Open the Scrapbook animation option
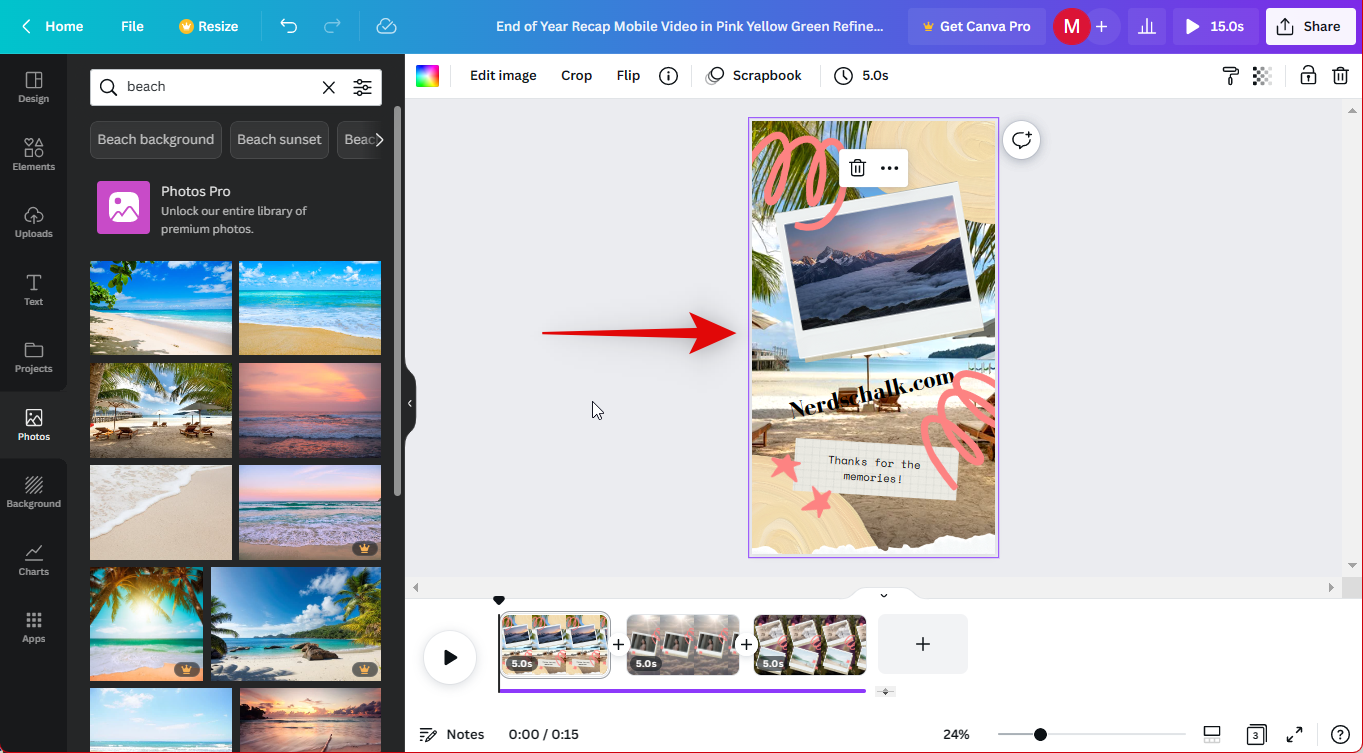This screenshot has height=753, width=1363. point(754,76)
